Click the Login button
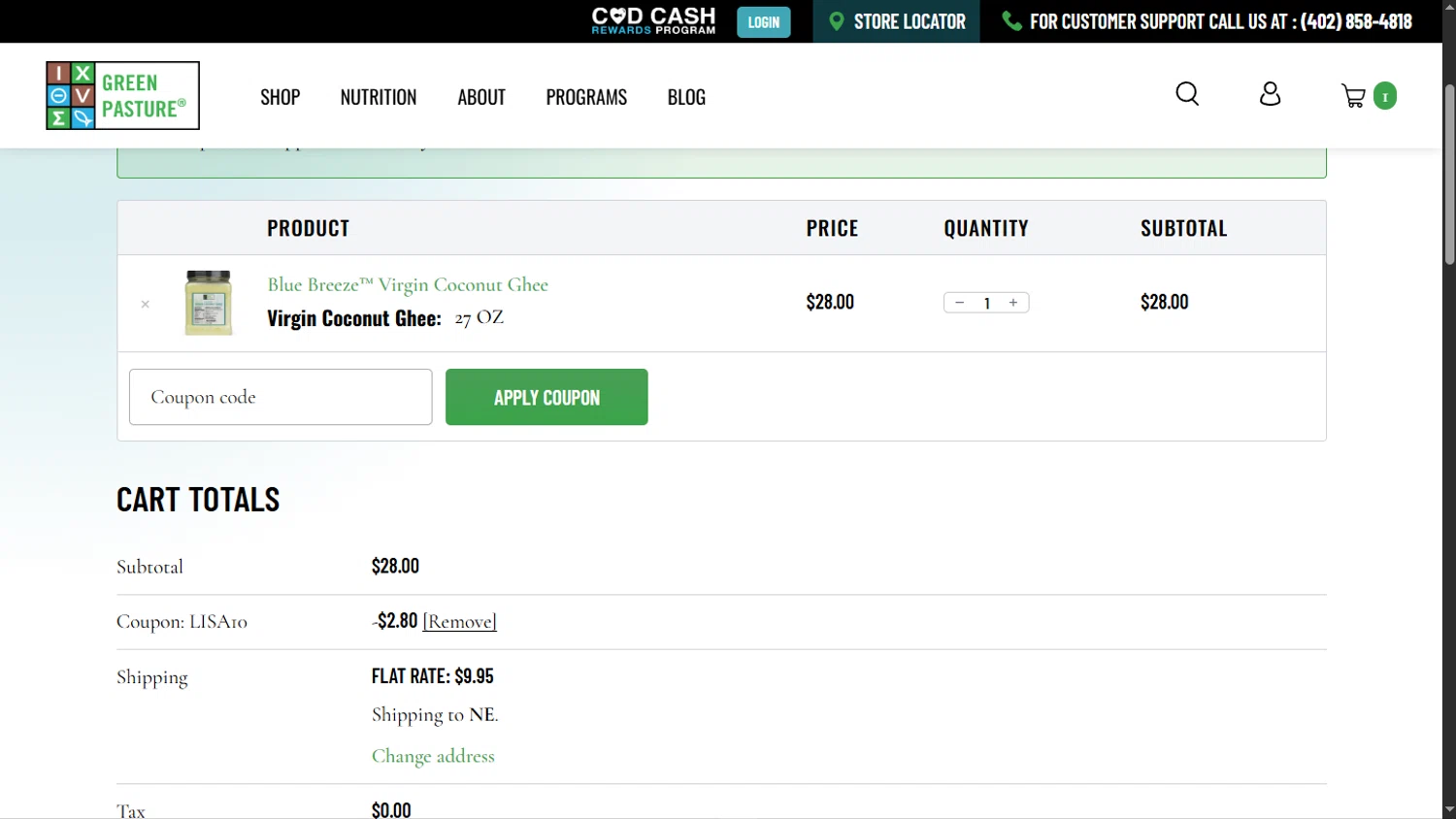 (x=764, y=22)
